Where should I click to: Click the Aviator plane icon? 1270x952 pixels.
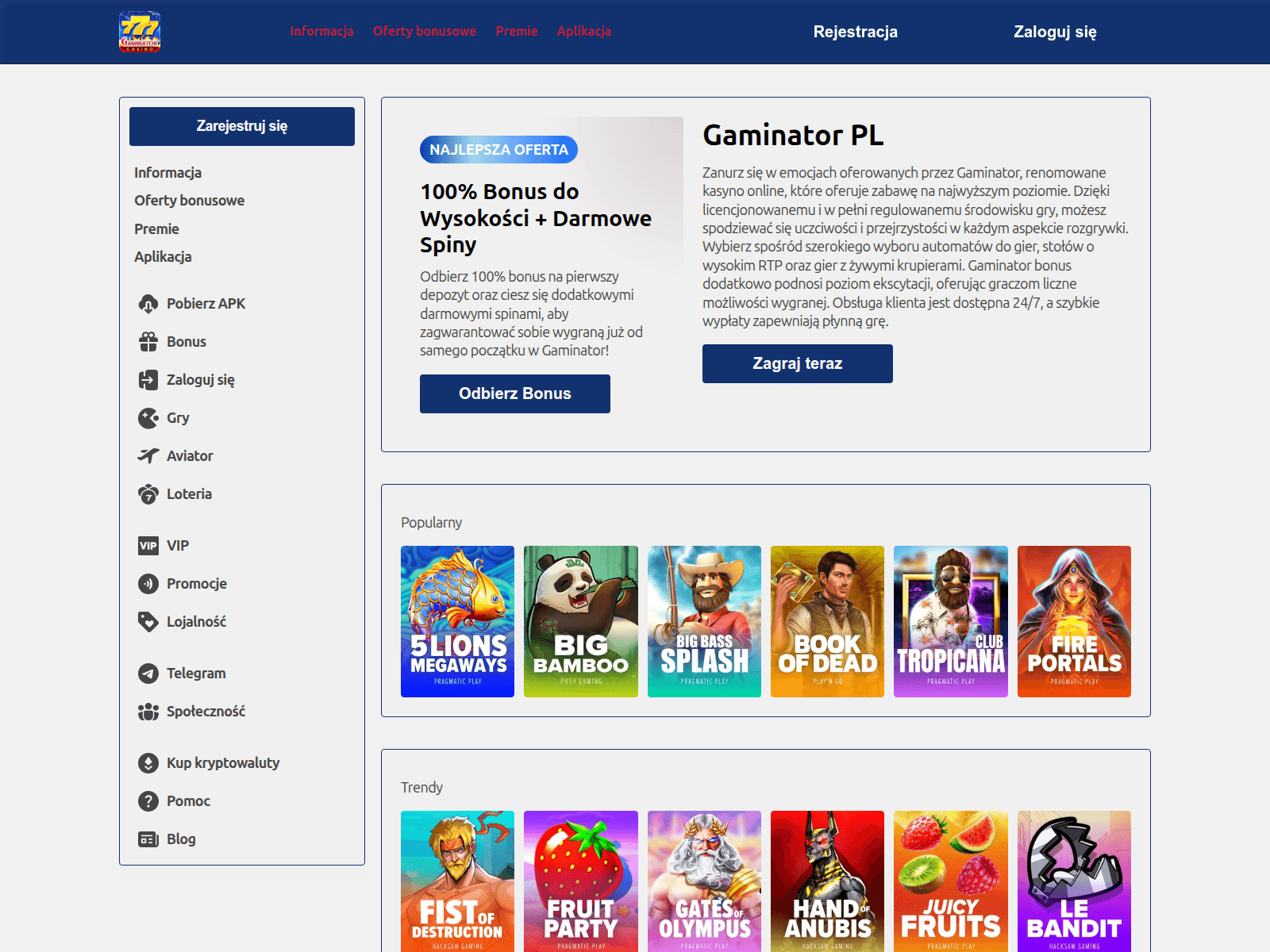pos(148,456)
